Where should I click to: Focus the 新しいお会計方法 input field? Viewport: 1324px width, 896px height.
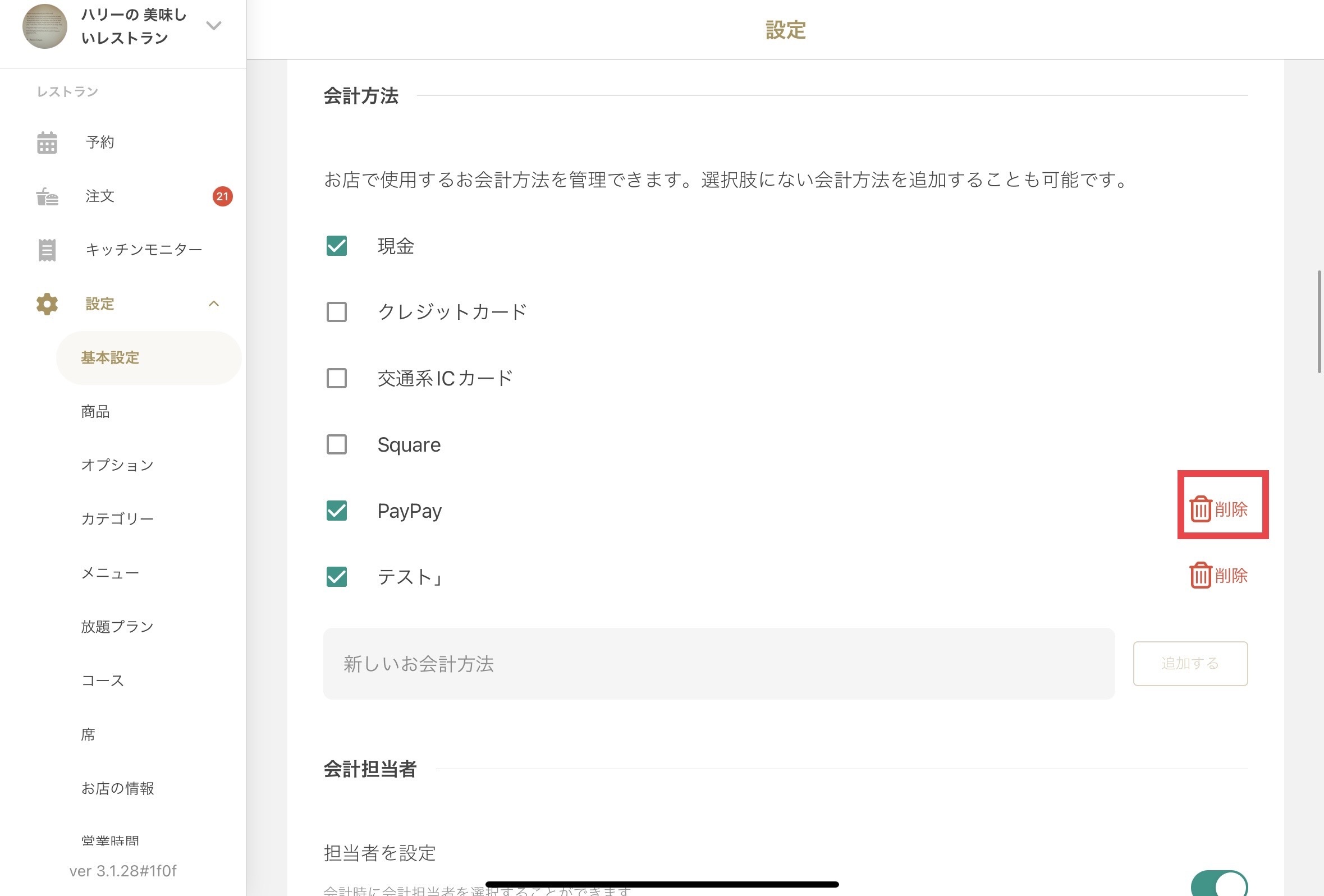pos(719,664)
